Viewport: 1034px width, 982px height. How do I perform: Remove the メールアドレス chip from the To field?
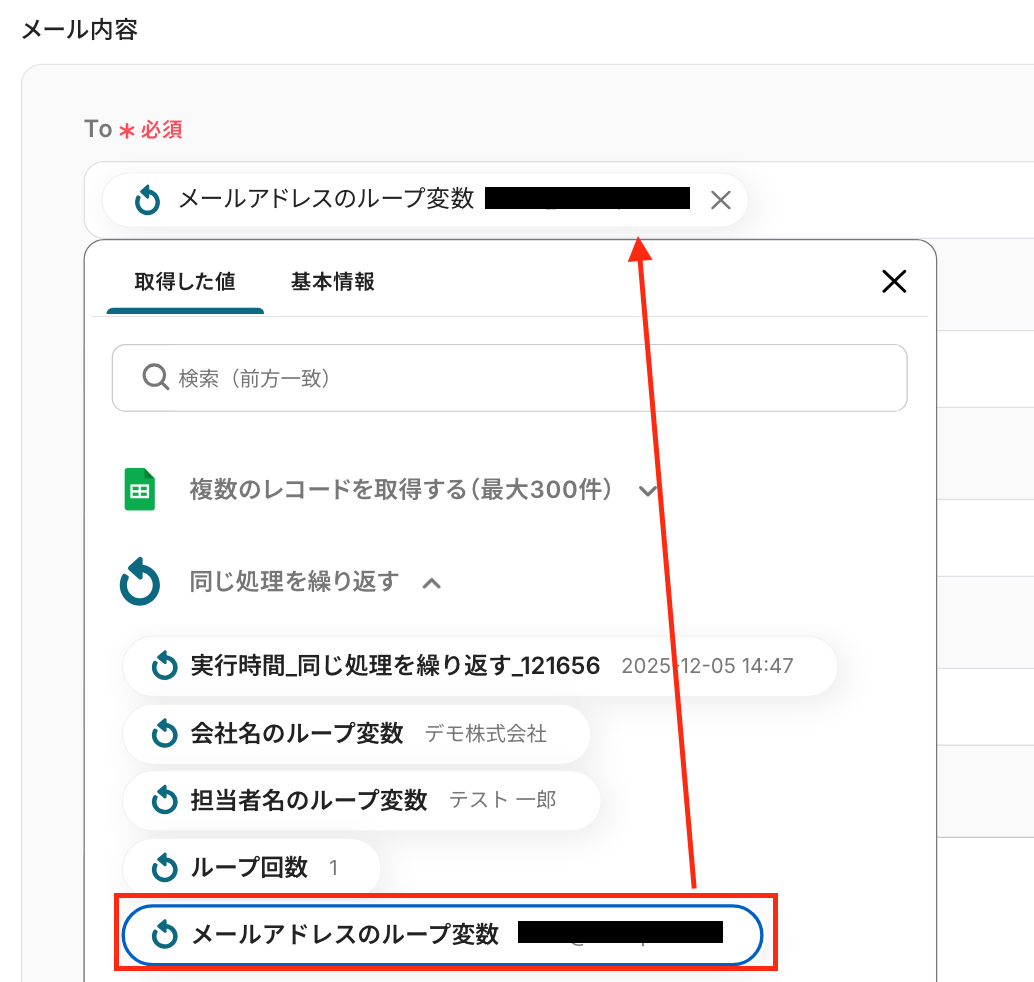coord(720,200)
